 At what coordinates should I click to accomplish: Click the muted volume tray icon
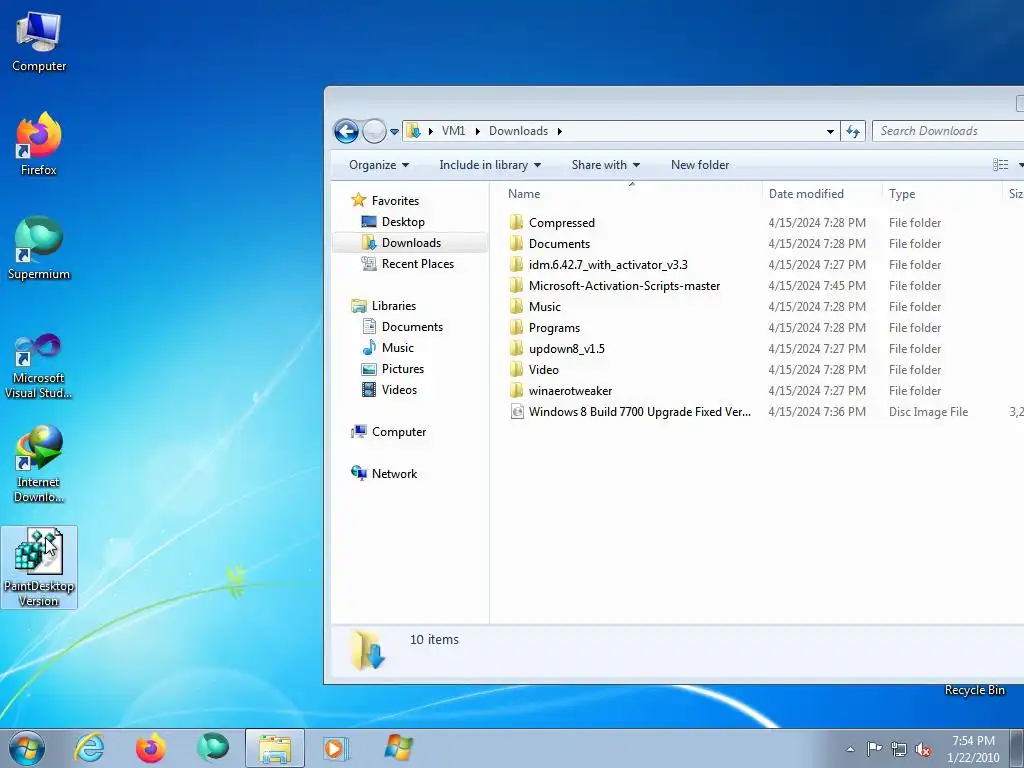tap(923, 749)
